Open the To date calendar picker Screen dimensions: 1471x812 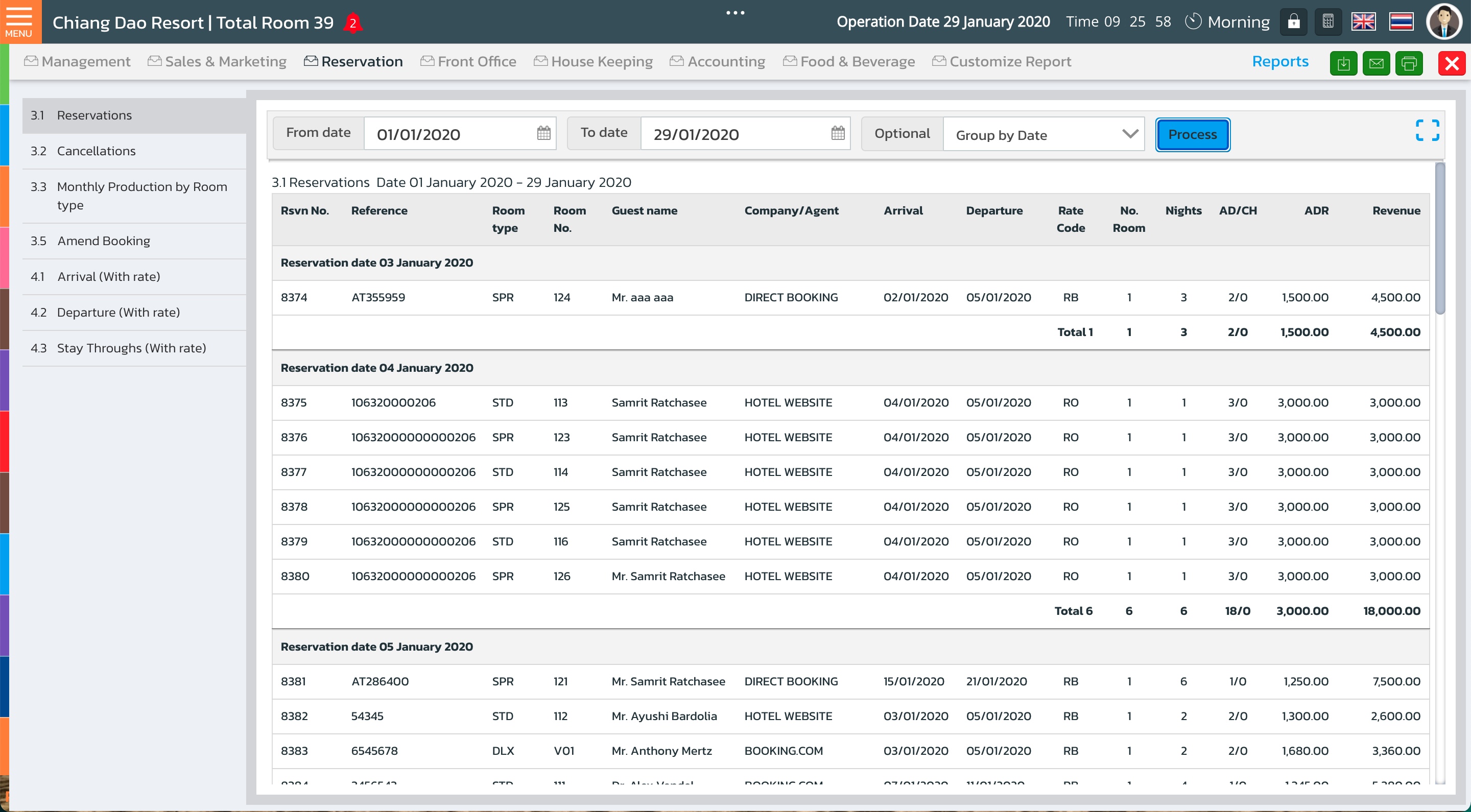click(838, 134)
